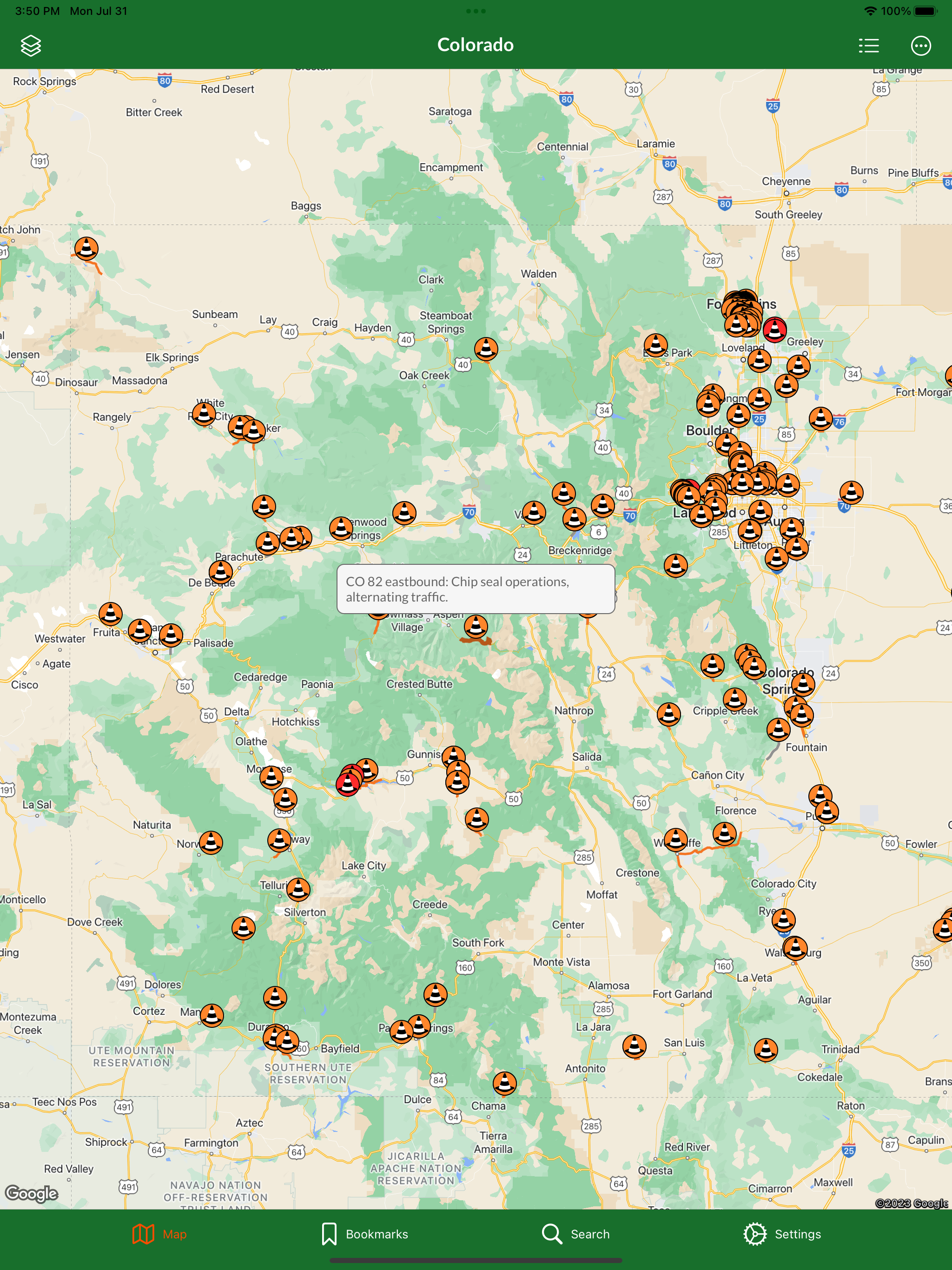The height and width of the screenshot is (1270, 952).
Task: Open the more options menu
Action: 920,46
